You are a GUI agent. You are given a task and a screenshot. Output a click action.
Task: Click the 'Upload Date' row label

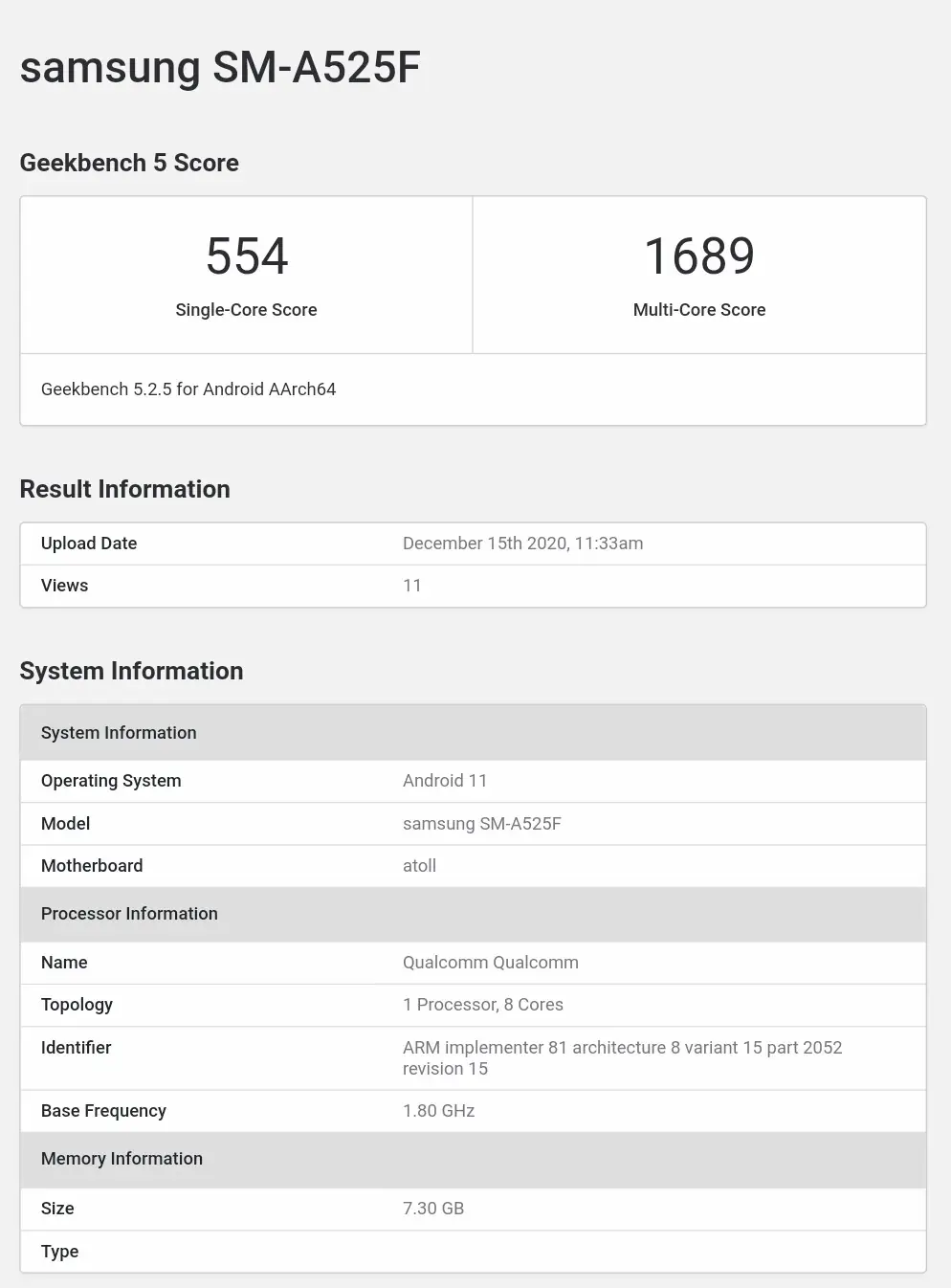tap(89, 544)
